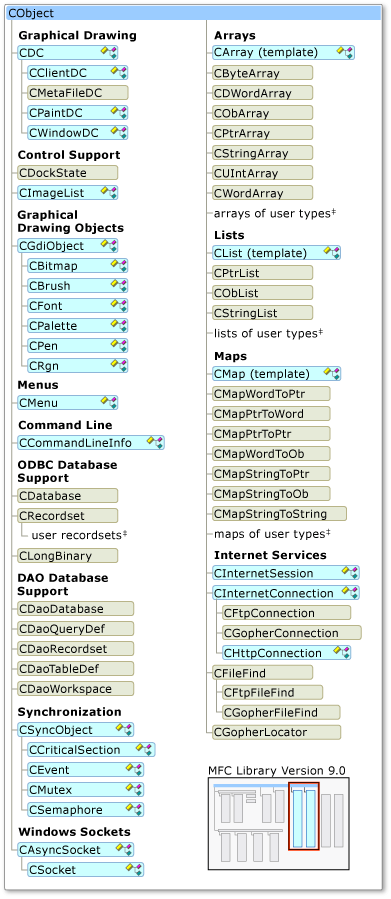
Task: Click the icon beside CEvent
Action: tap(135, 769)
